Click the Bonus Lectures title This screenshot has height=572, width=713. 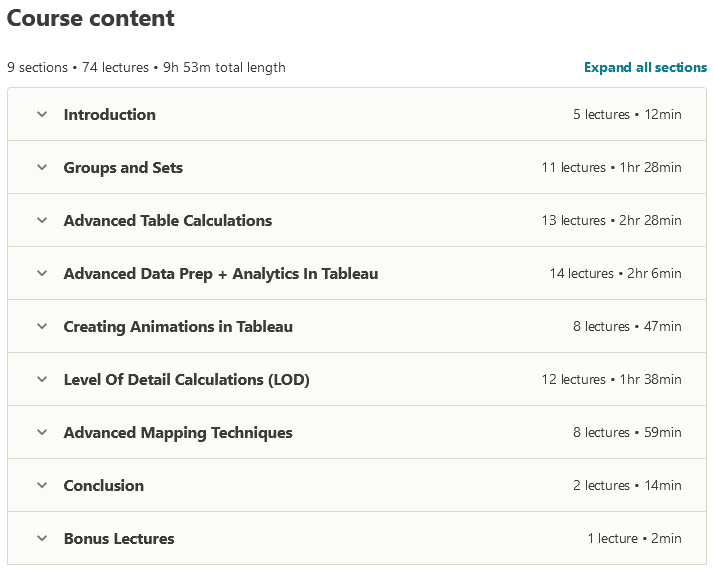click(119, 538)
